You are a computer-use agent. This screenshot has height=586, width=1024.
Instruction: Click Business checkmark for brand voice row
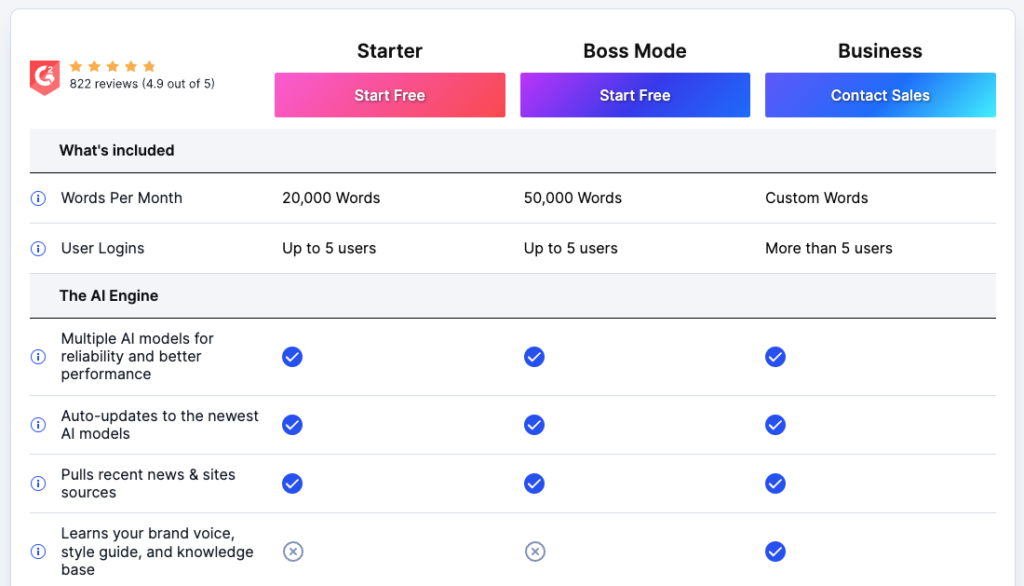click(x=775, y=551)
